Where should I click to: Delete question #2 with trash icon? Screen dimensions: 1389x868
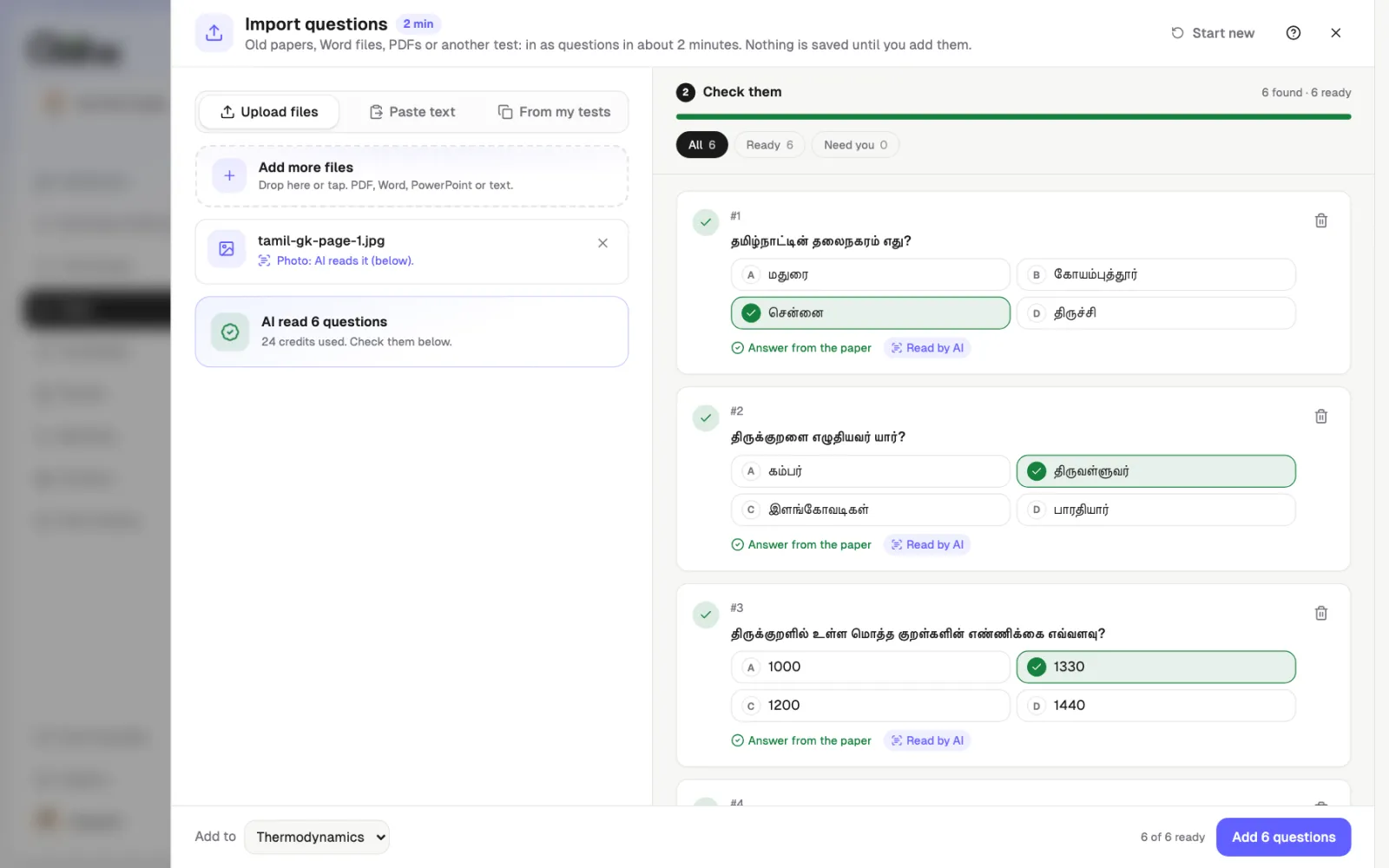(1320, 417)
